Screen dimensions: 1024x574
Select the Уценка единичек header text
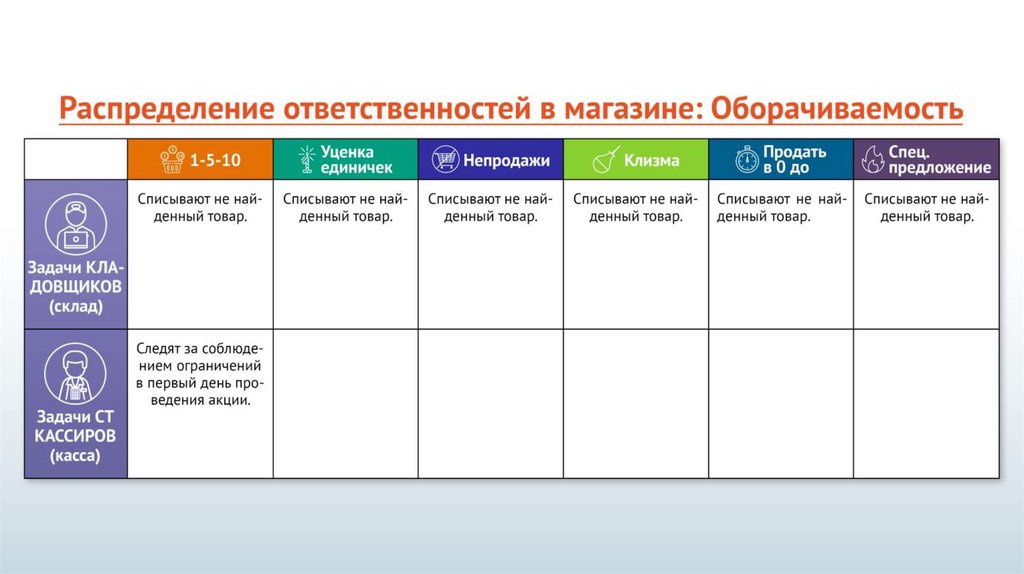click(357, 160)
